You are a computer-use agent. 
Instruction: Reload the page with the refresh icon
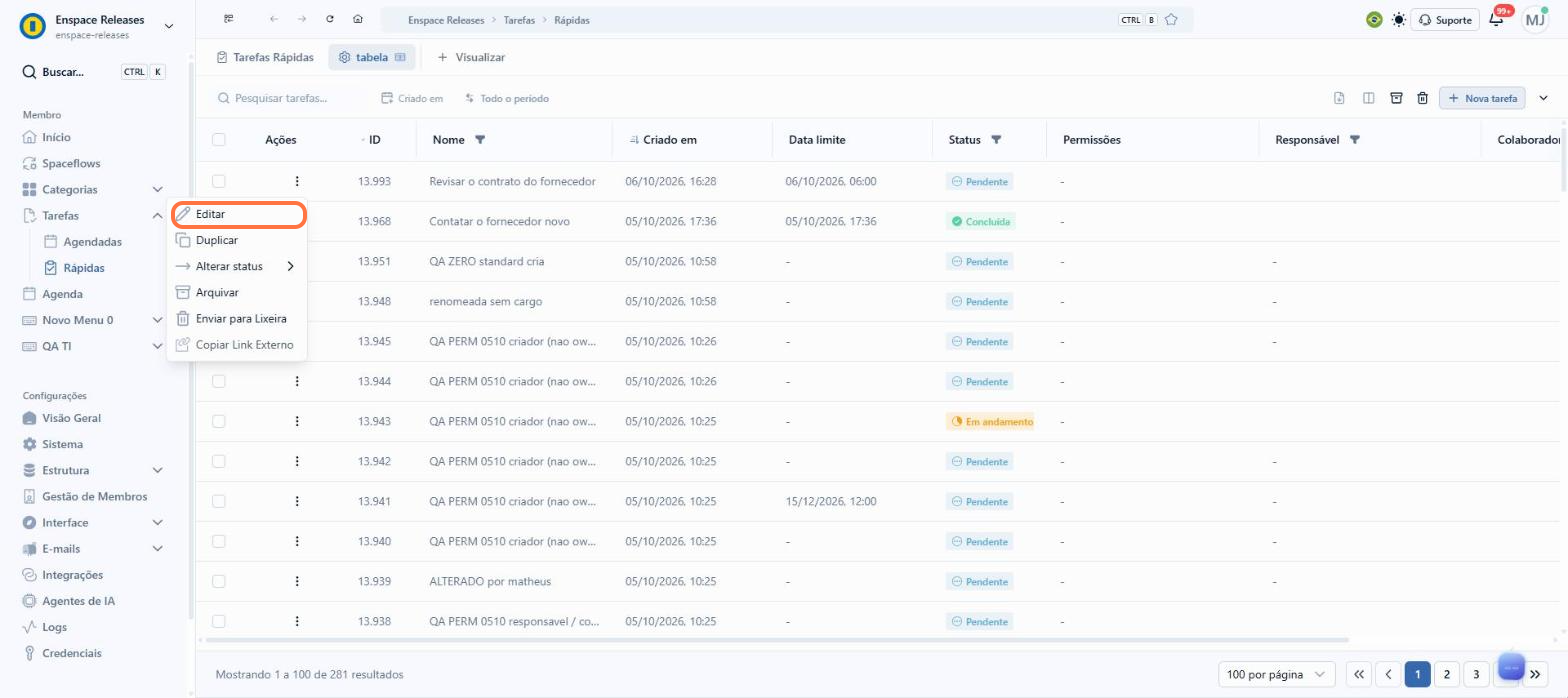(x=330, y=19)
